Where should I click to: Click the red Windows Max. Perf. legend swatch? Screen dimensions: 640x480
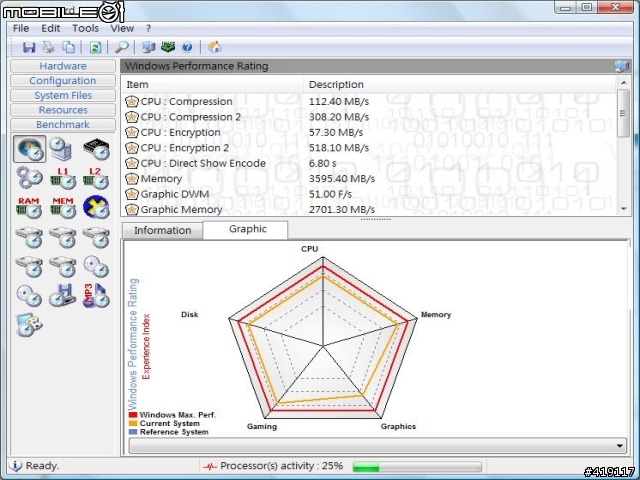133,415
